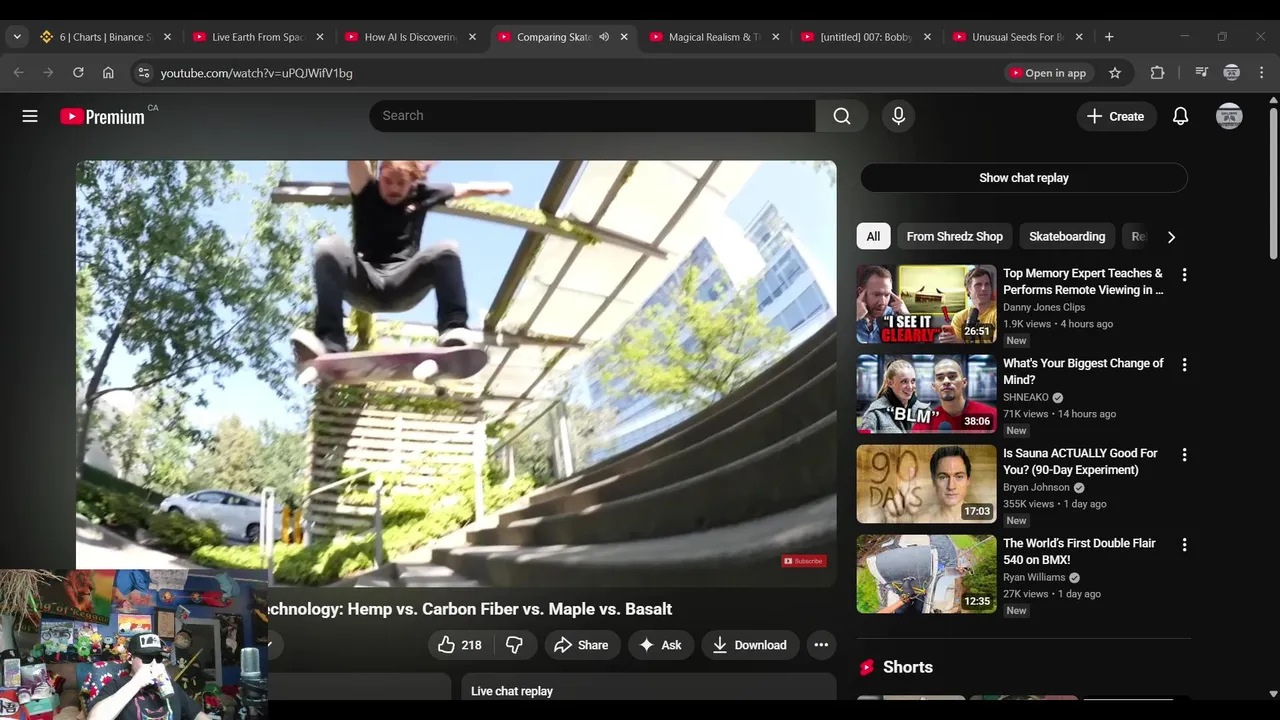Open the browser home page

click(108, 73)
